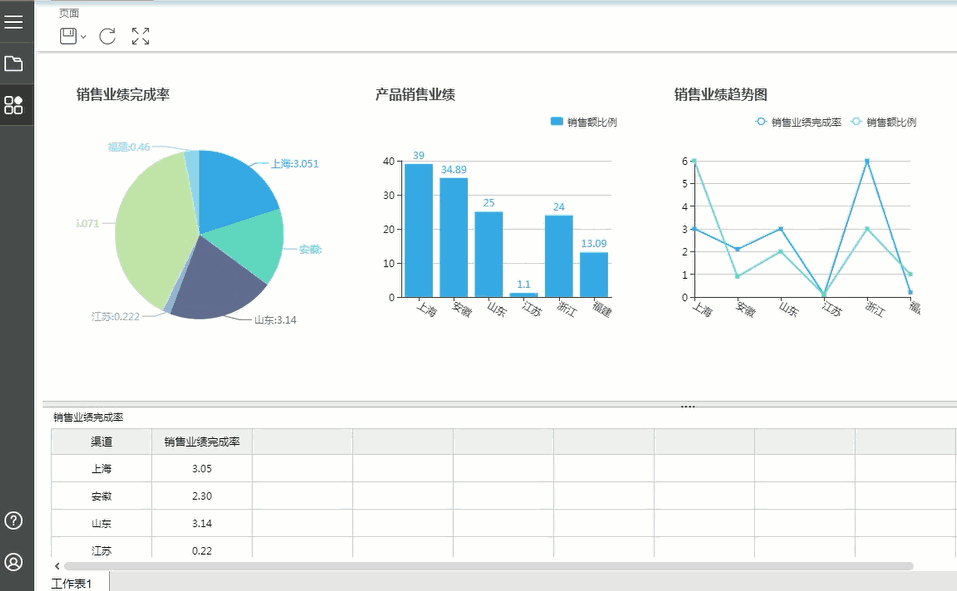The image size is (957, 591).
Task: Toggle 销售额比例 legend in the bar chart
Action: pos(583,122)
